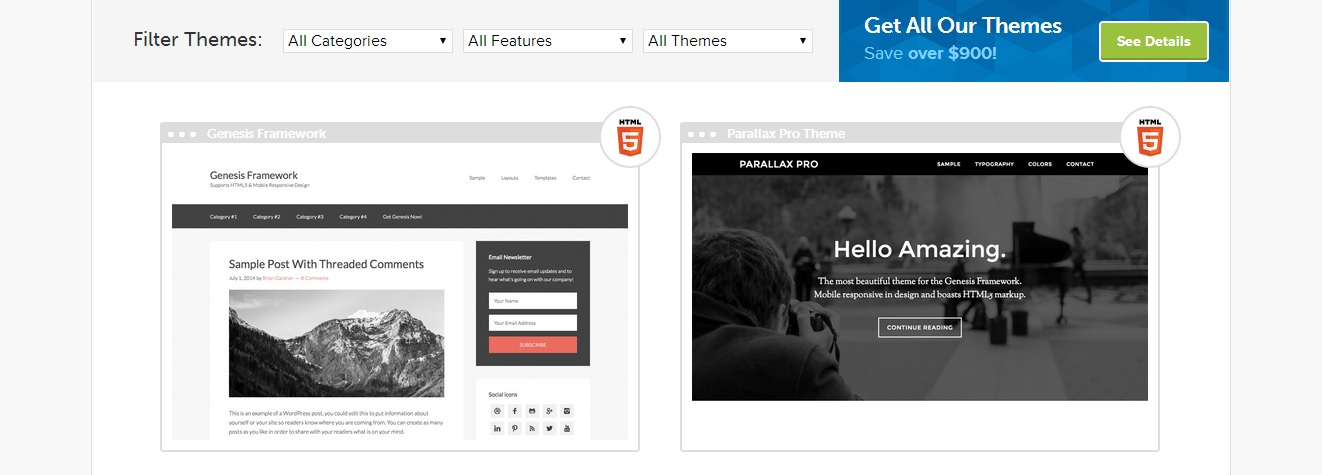
Task: Click YouTube social icon in Genesis preview
Action: point(567,428)
